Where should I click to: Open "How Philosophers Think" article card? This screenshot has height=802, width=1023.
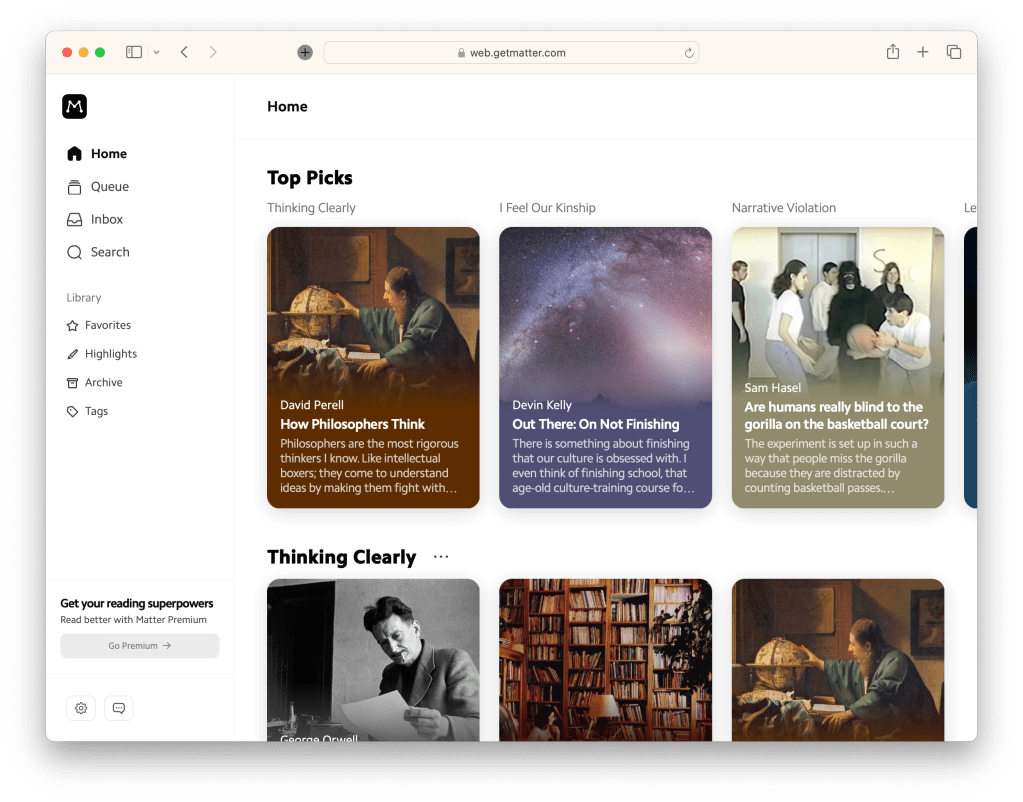click(x=373, y=367)
